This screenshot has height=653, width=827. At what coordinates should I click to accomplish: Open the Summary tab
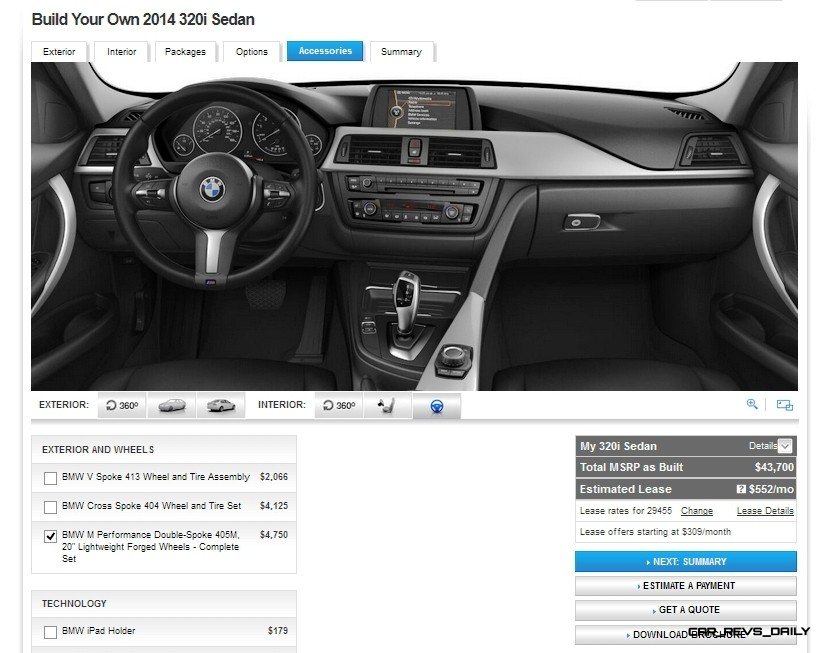point(401,52)
